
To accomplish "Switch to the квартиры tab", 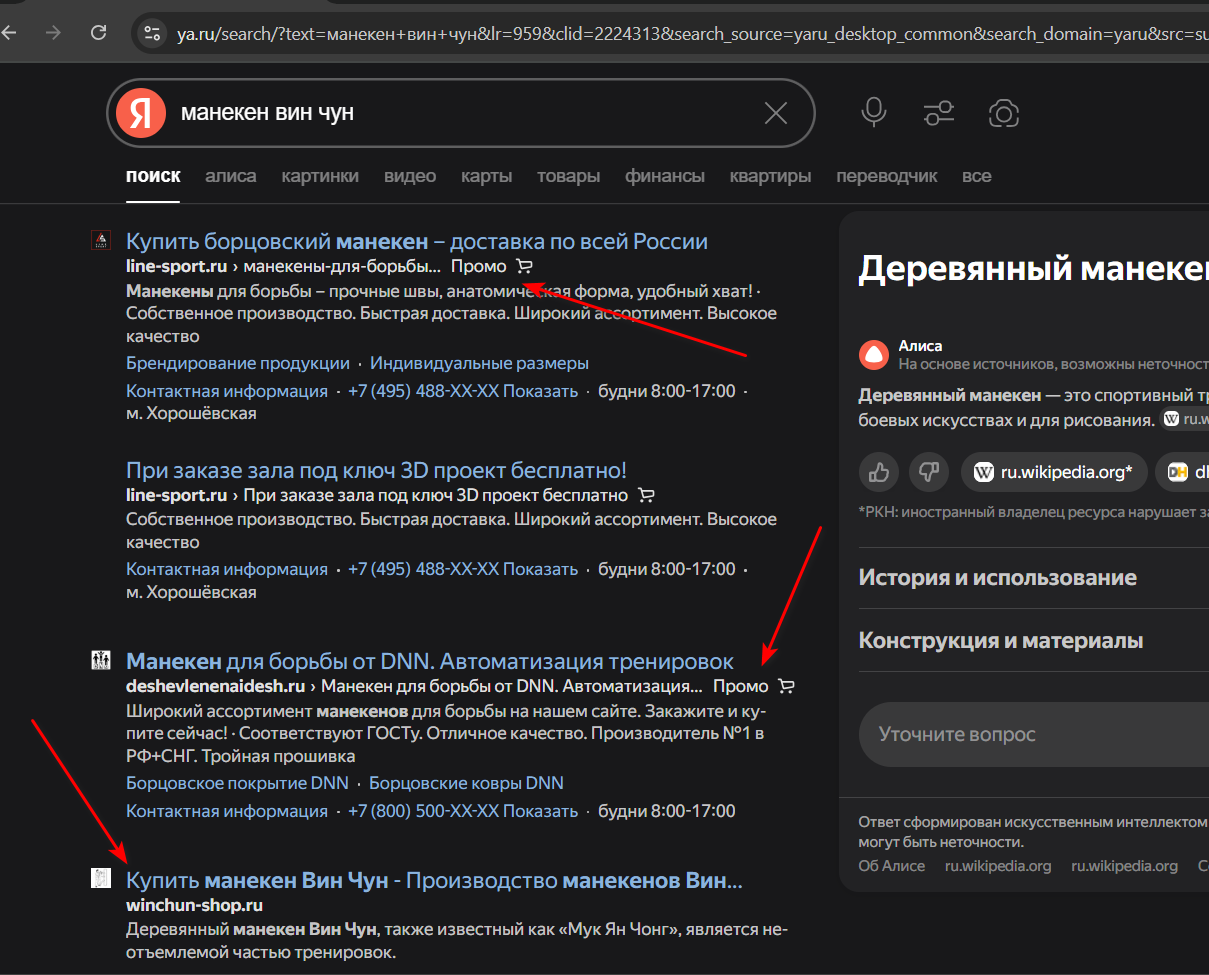I will (770, 176).
